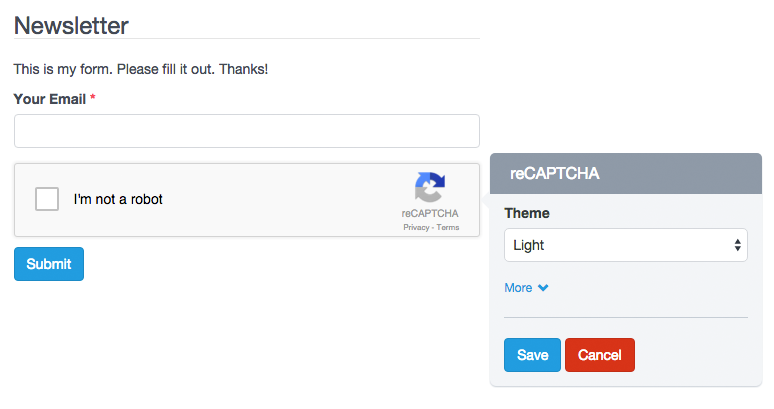
Task: Check the "I'm not a robot" checkbox
Action: click(47, 199)
